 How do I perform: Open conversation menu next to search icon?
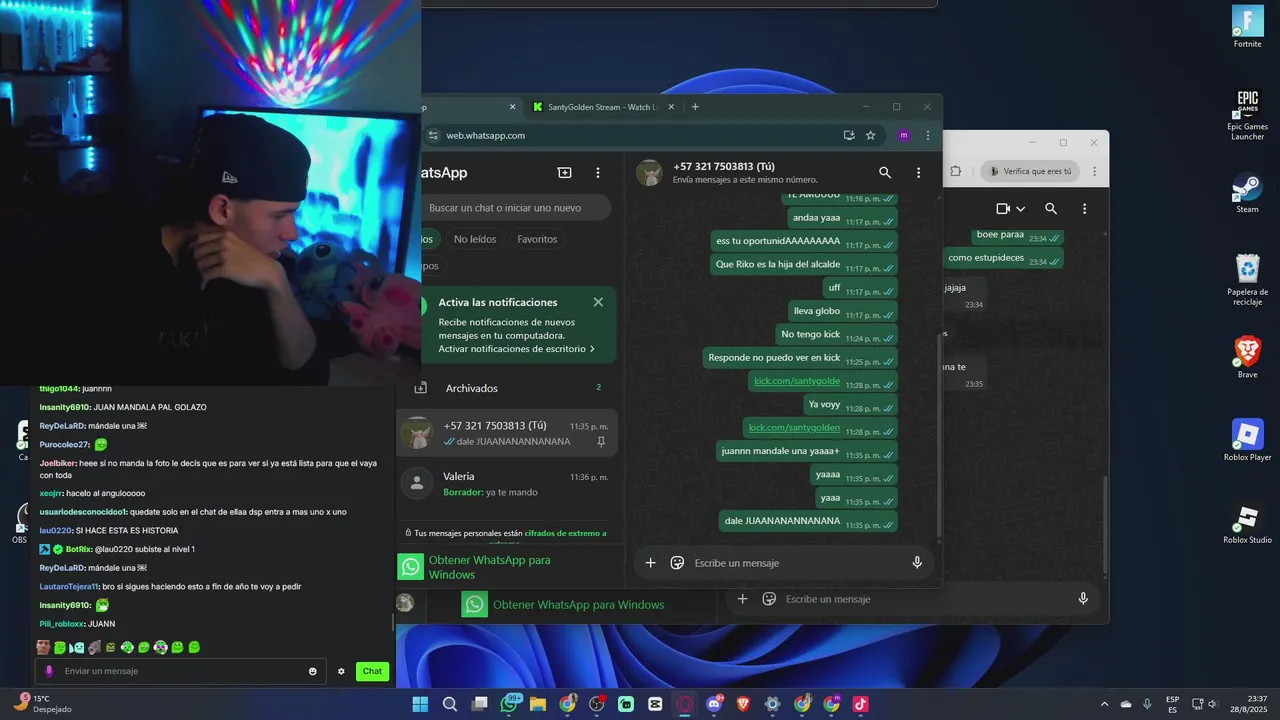[x=918, y=173]
